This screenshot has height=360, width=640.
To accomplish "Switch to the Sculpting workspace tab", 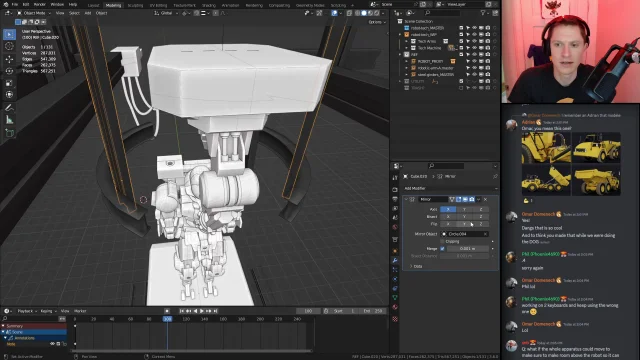I will 135,5.
